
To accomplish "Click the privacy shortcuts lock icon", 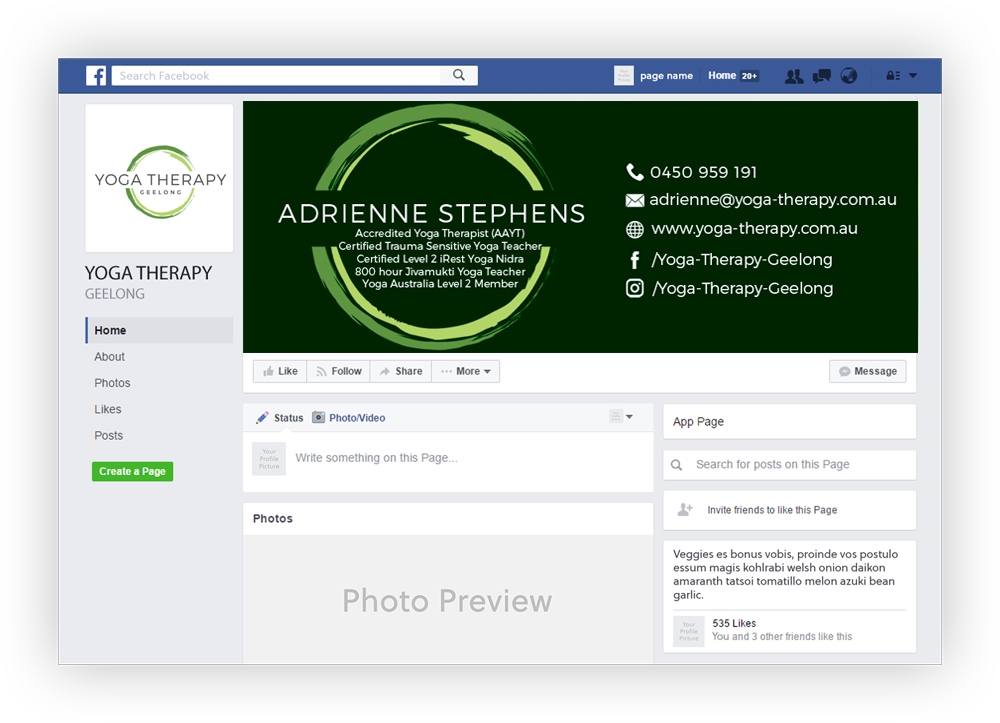I will pos(892,76).
